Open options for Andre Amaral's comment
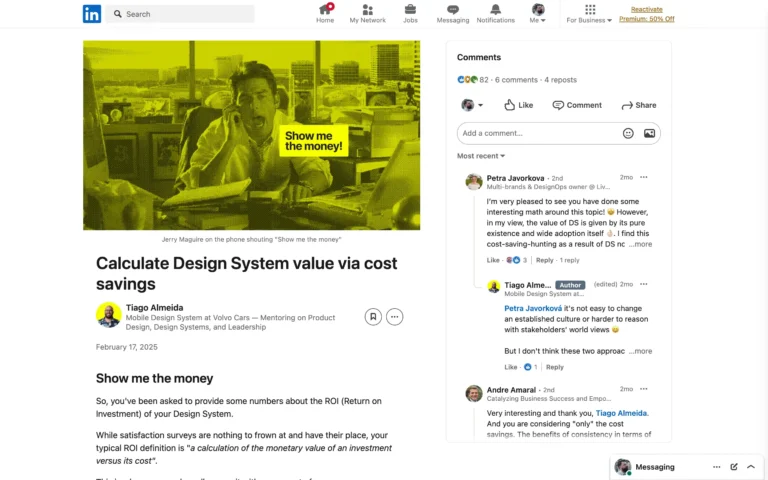The image size is (768, 480). tap(644, 389)
